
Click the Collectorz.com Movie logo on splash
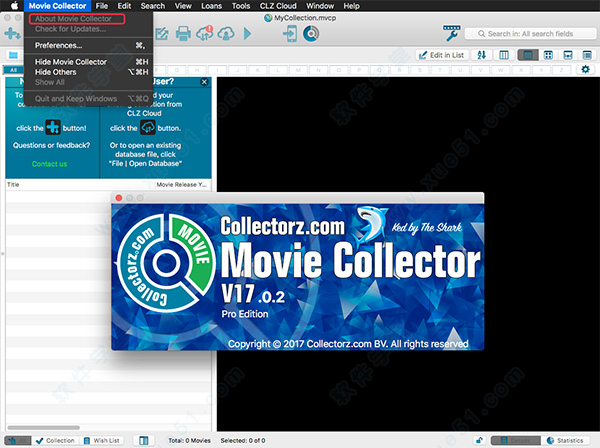tap(165, 263)
